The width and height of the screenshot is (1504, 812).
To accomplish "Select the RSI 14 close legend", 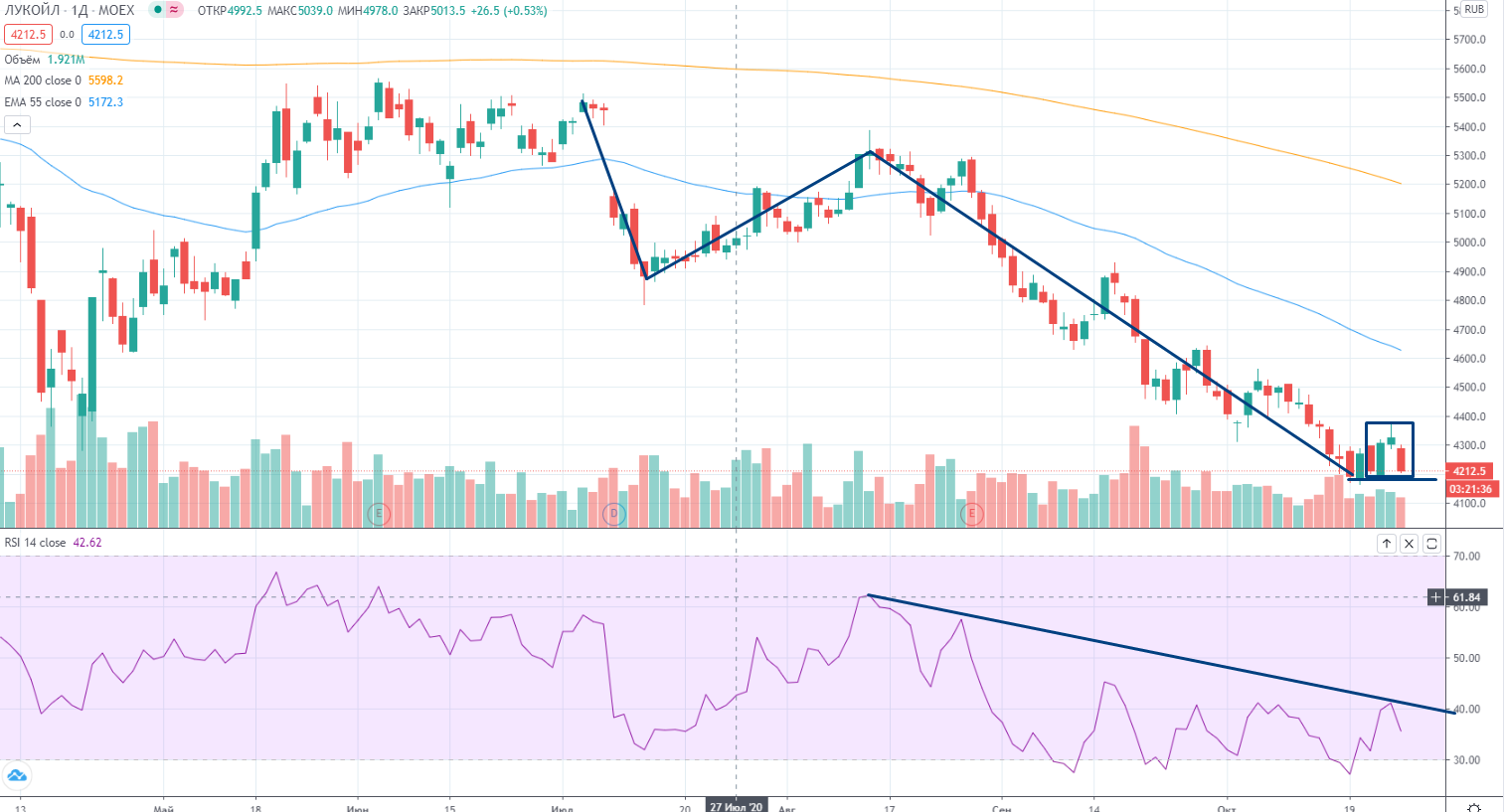I will [x=36, y=543].
